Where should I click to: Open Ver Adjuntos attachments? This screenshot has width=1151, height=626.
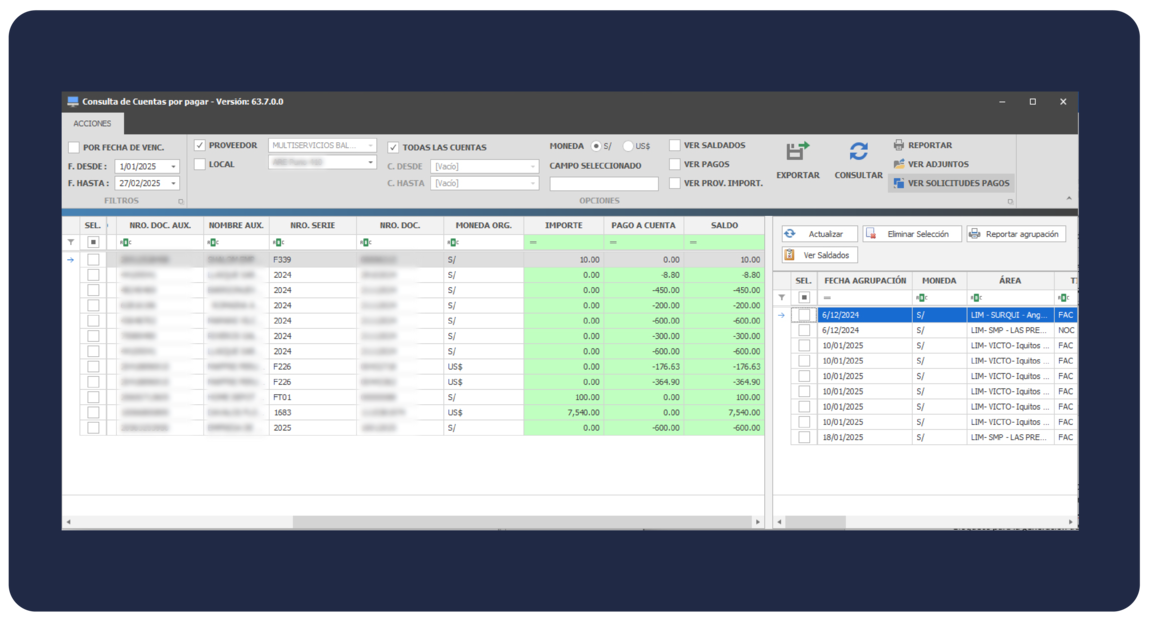(x=930, y=165)
